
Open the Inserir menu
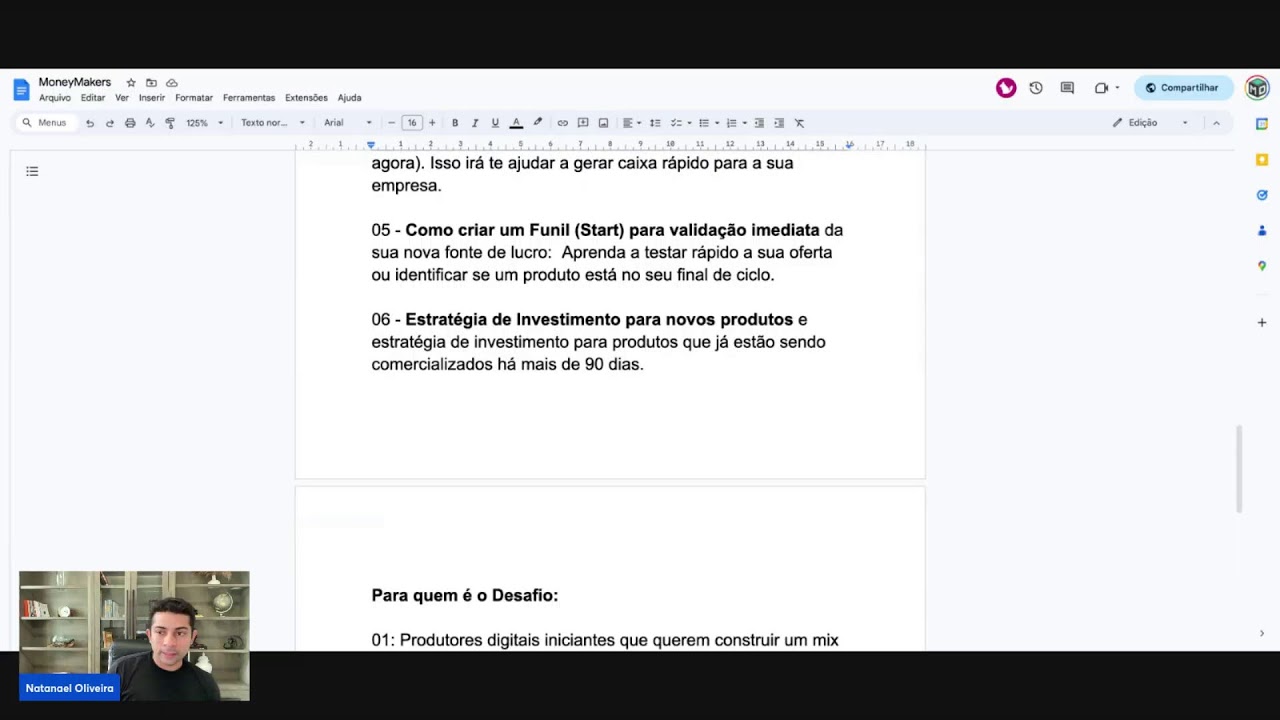(x=152, y=98)
